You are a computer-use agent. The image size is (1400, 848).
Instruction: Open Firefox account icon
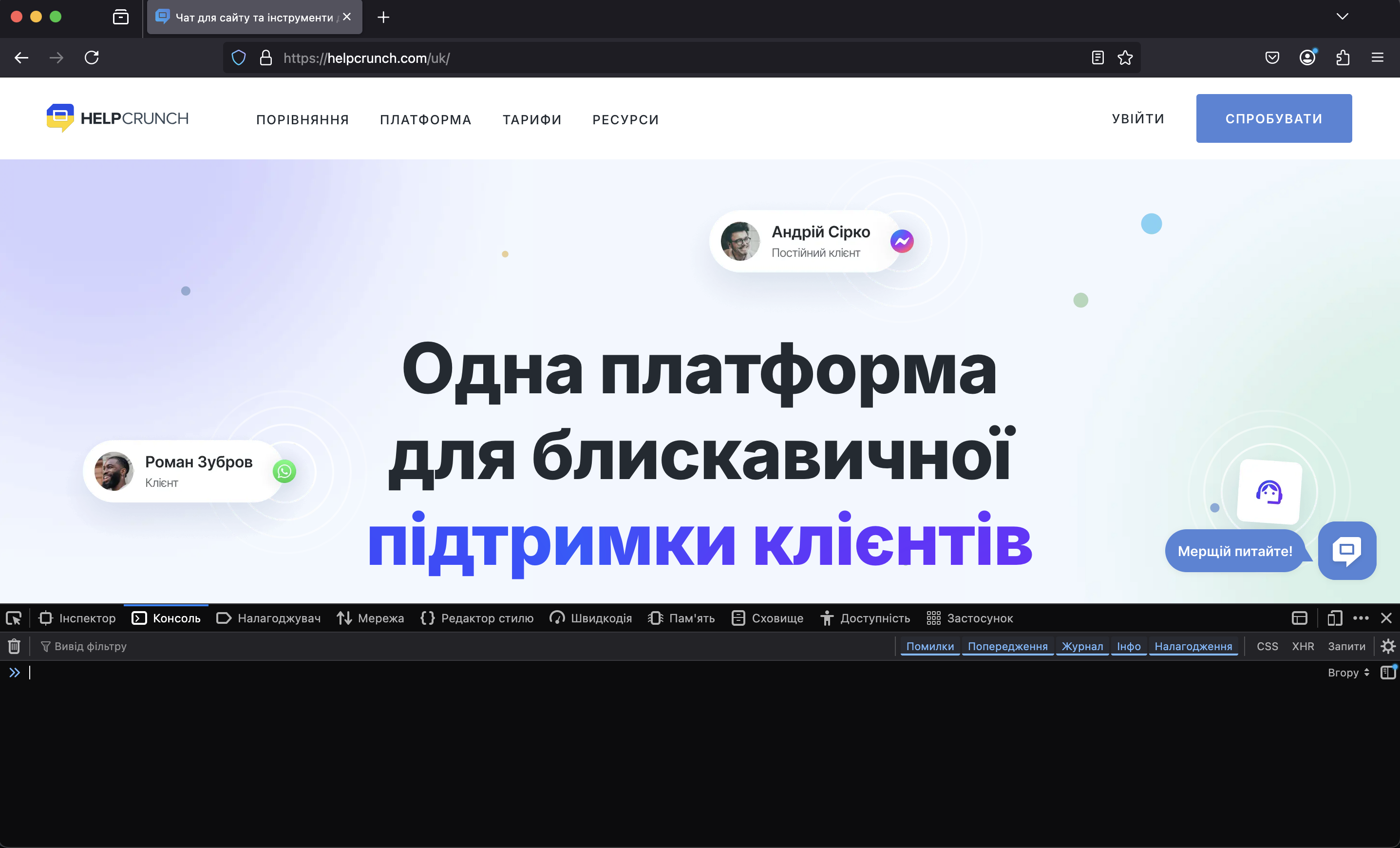click(1307, 58)
